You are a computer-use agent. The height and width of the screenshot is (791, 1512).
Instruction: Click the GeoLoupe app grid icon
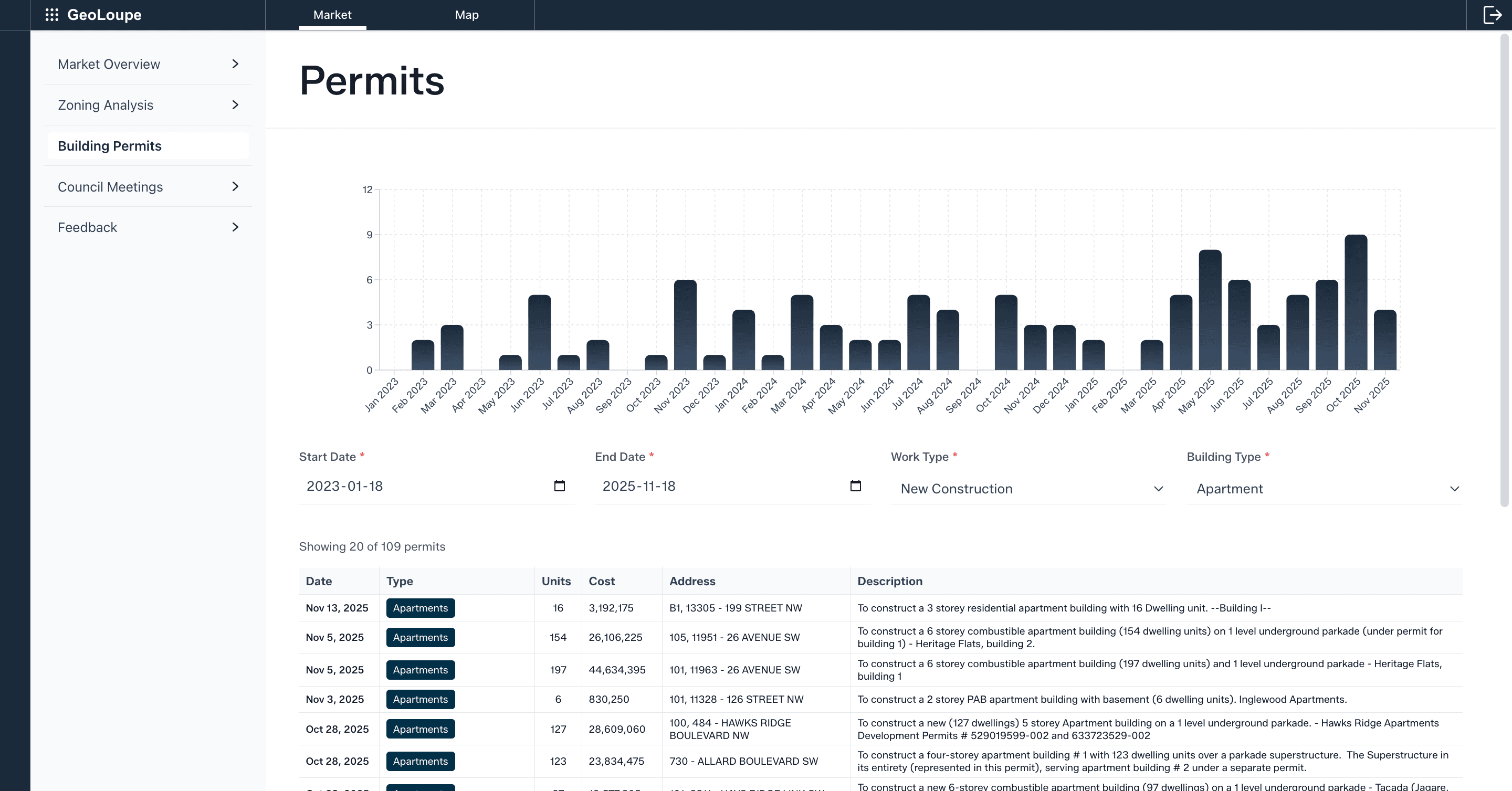click(52, 15)
